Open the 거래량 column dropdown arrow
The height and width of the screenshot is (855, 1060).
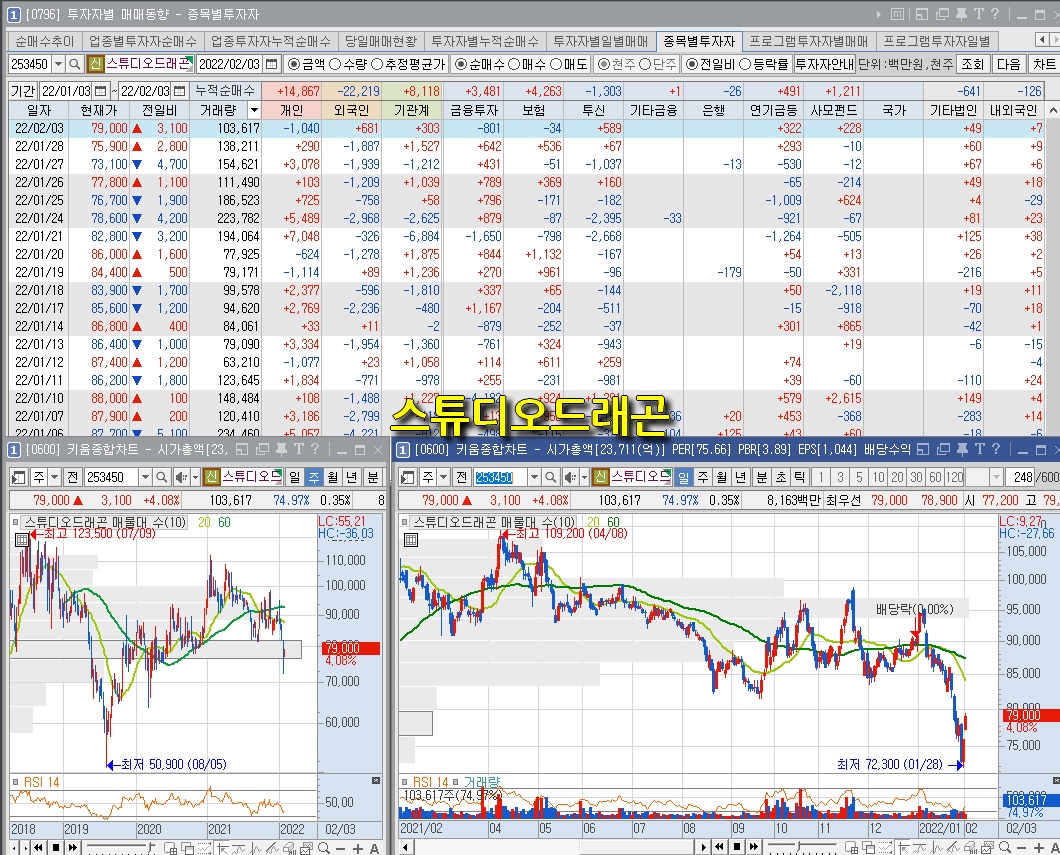(x=254, y=109)
